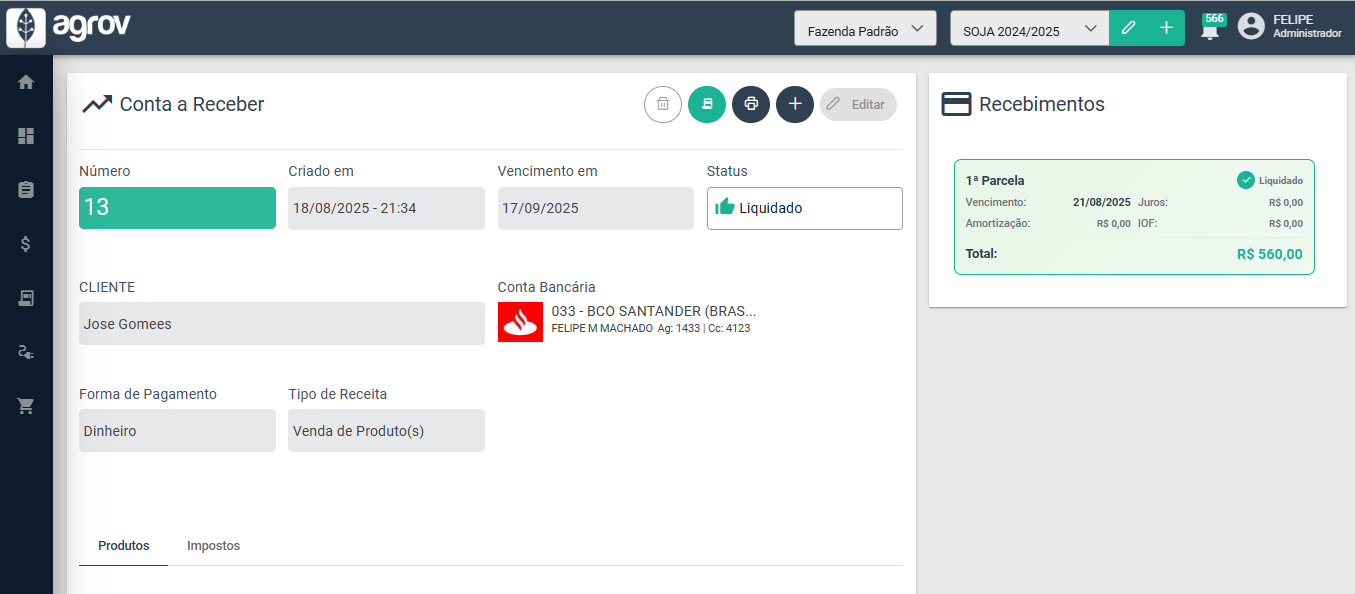Open the shopping cart sidebar icon
The height and width of the screenshot is (594, 1355).
pyautogui.click(x=26, y=406)
